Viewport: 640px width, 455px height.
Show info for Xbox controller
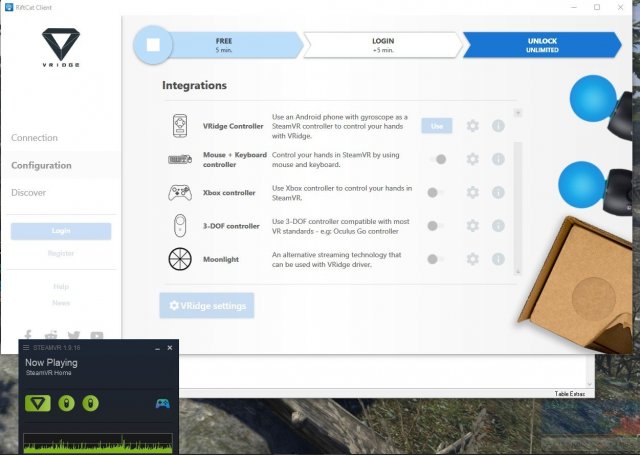coord(498,192)
